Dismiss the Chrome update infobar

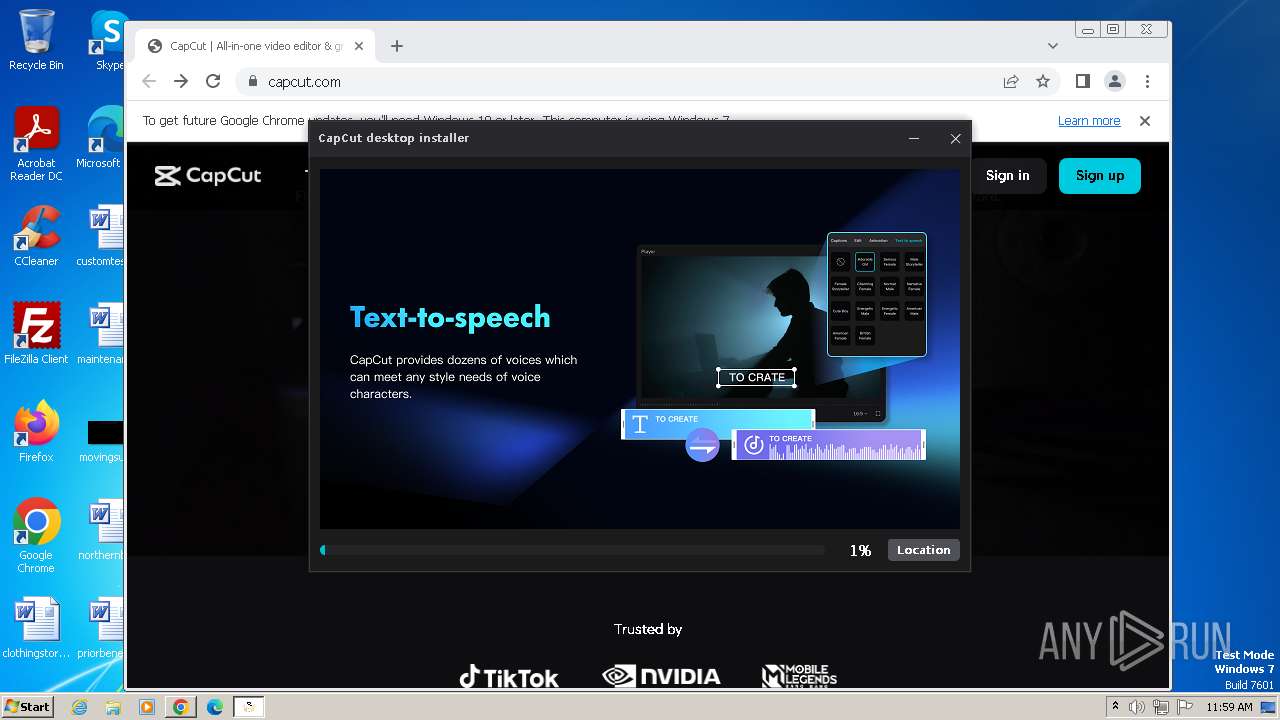[x=1145, y=121]
